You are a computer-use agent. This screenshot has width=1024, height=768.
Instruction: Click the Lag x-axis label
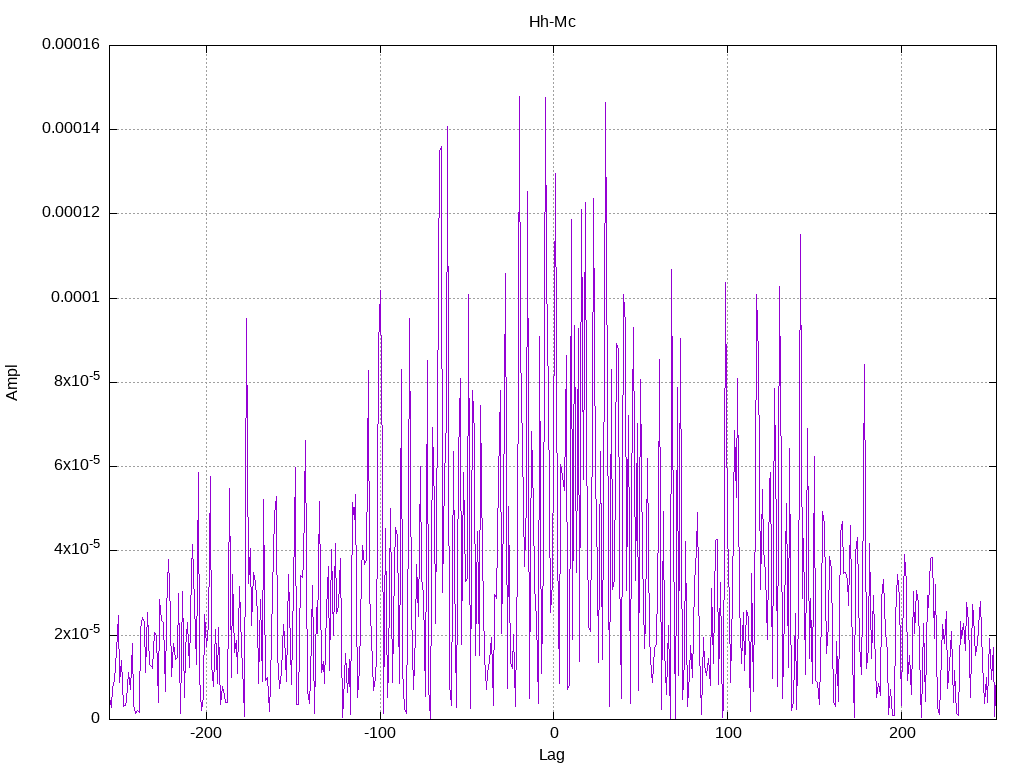click(x=552, y=755)
